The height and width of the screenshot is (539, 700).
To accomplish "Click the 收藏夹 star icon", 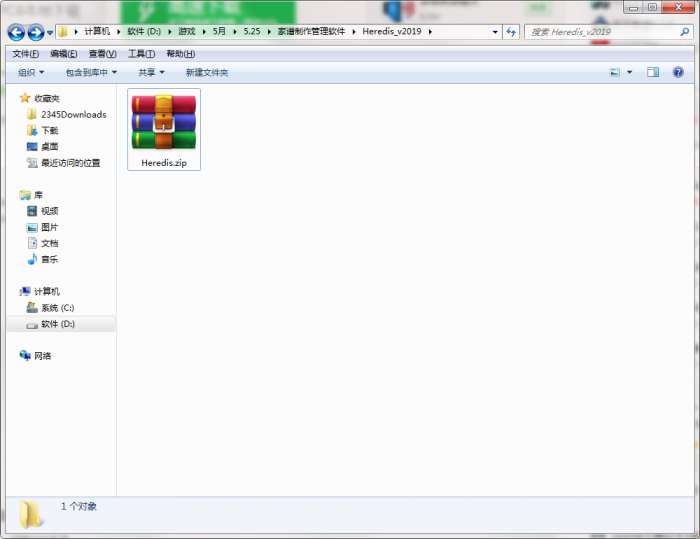I will [x=25, y=98].
